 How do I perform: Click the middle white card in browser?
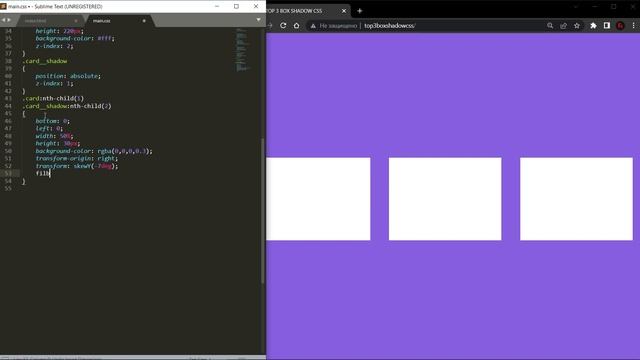[x=445, y=199]
